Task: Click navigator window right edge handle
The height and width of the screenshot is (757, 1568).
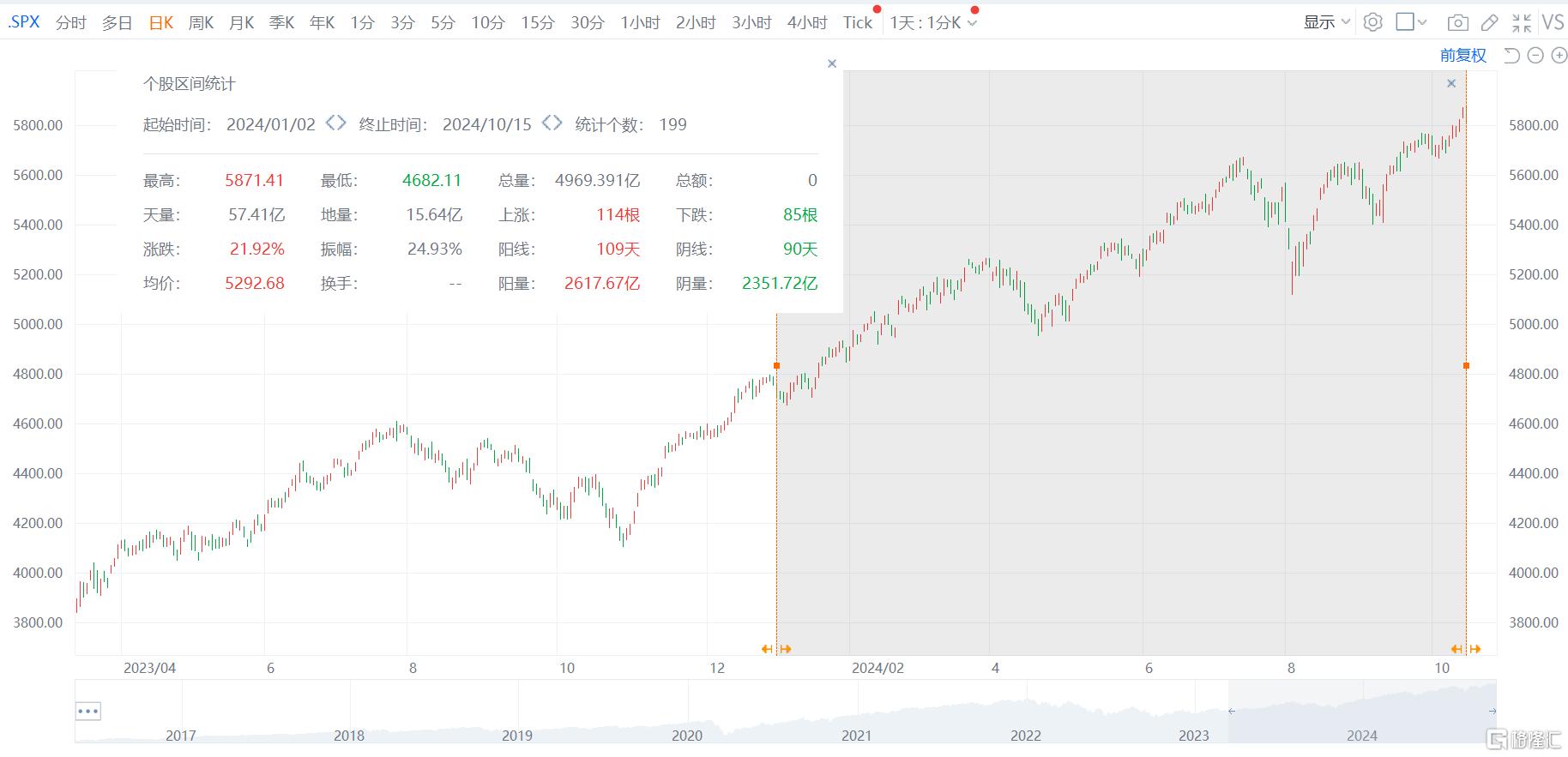Action: point(1493,711)
